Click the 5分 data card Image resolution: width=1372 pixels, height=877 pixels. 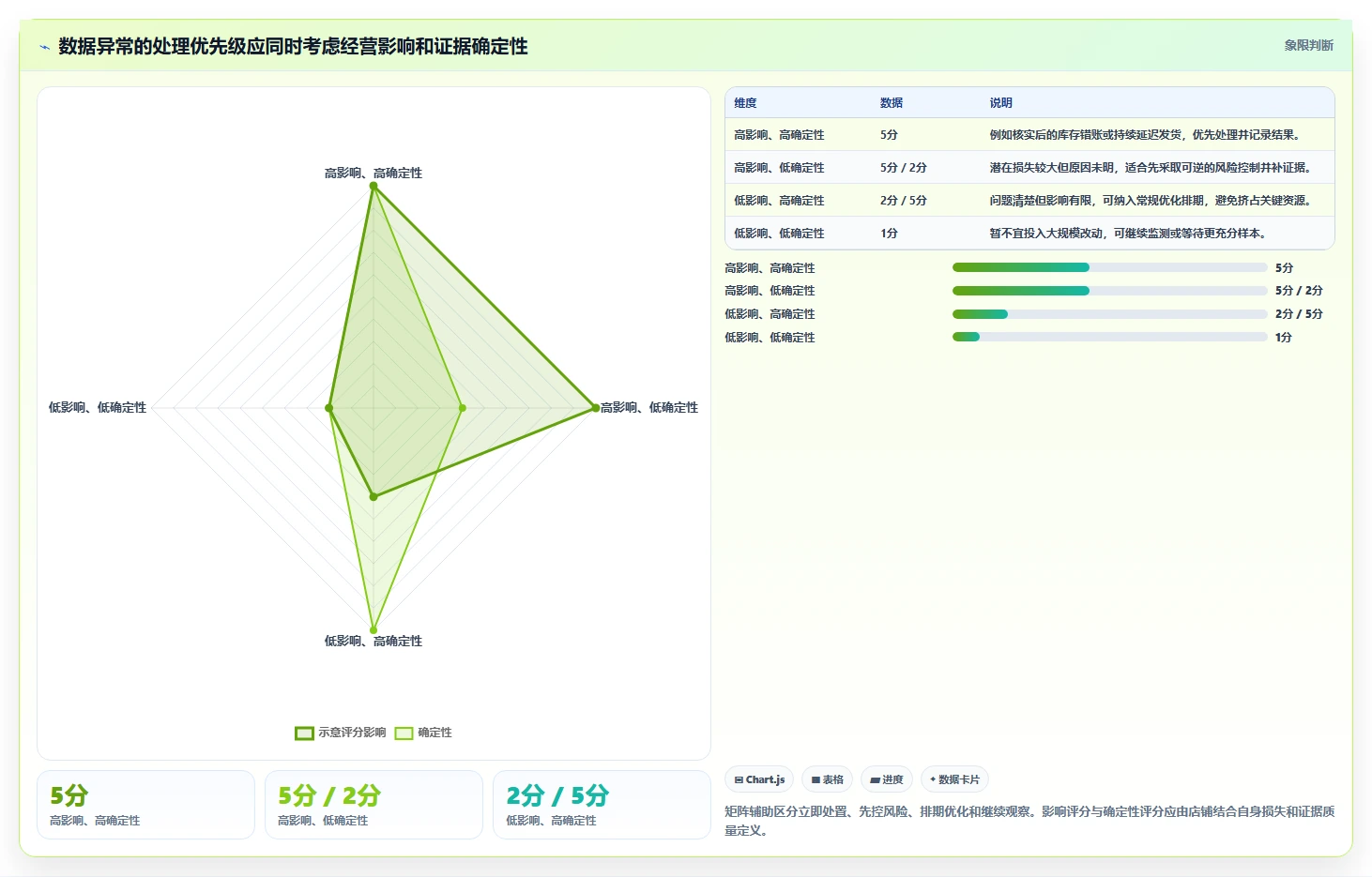click(x=145, y=805)
